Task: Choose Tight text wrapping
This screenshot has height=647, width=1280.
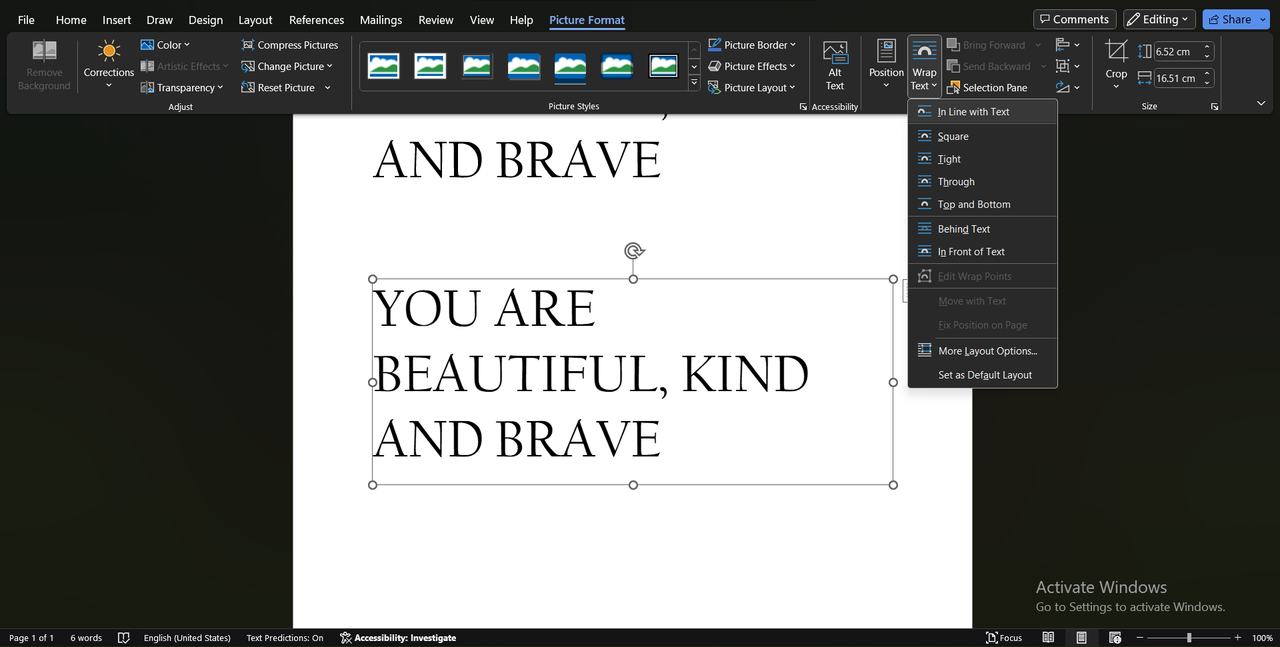Action: click(983, 159)
